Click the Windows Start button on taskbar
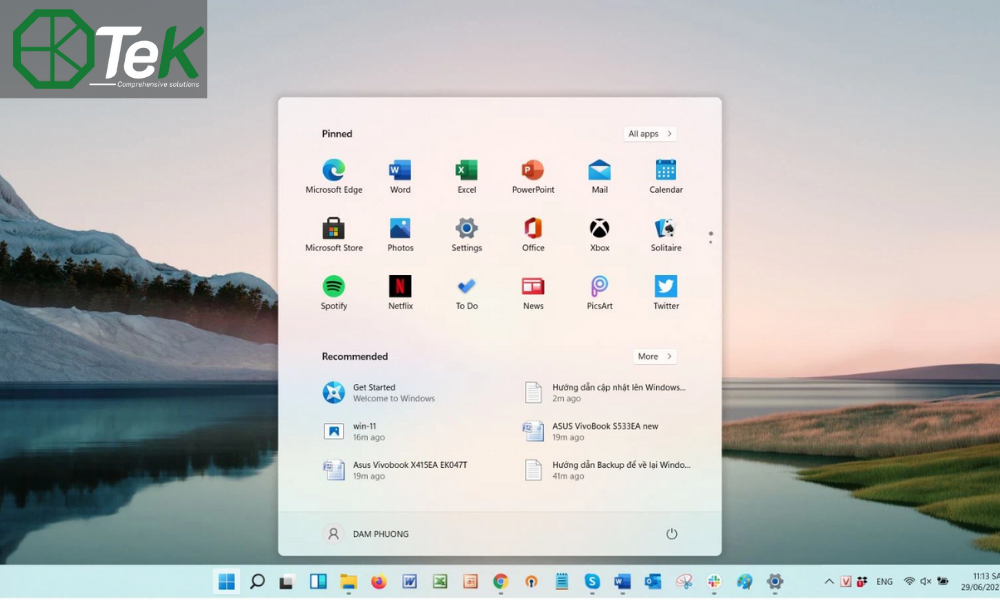This screenshot has height=600, width=1000. 226,581
